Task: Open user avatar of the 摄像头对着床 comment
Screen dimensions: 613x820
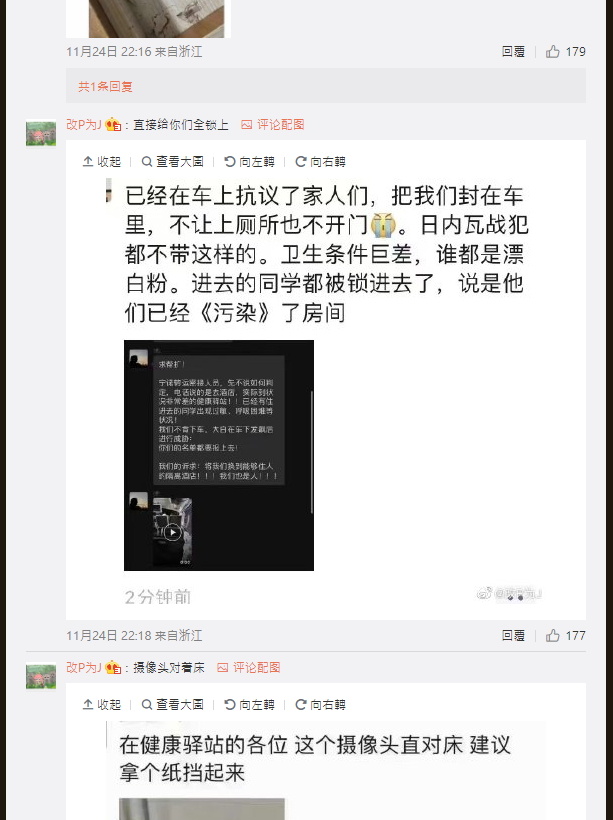Action: pos(41,676)
